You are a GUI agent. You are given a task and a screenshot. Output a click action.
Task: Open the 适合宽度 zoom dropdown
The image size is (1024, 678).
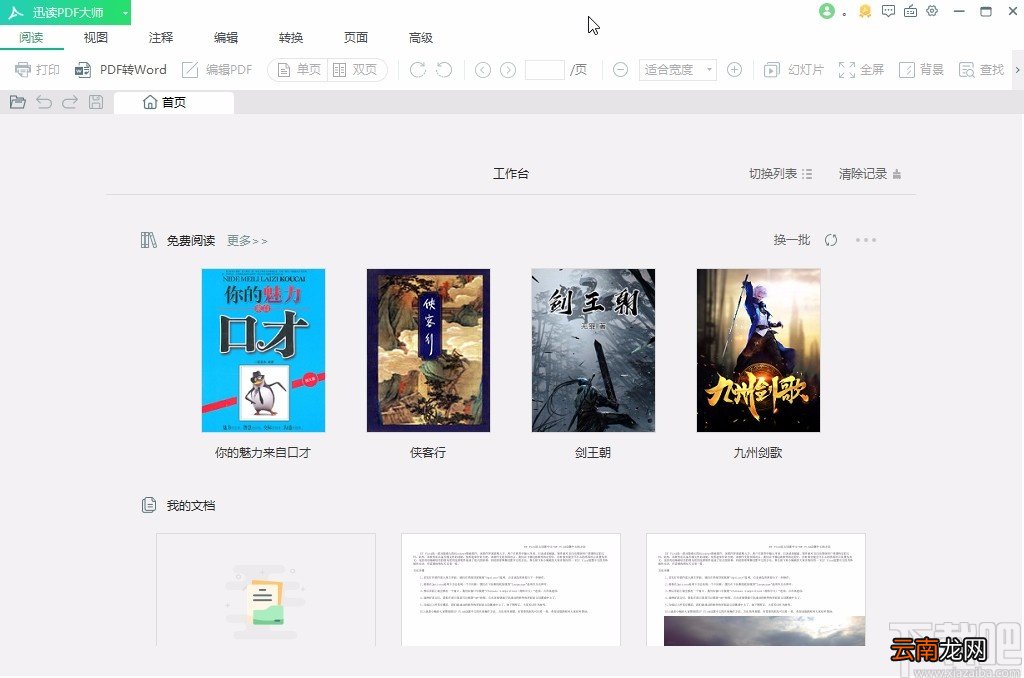point(677,69)
